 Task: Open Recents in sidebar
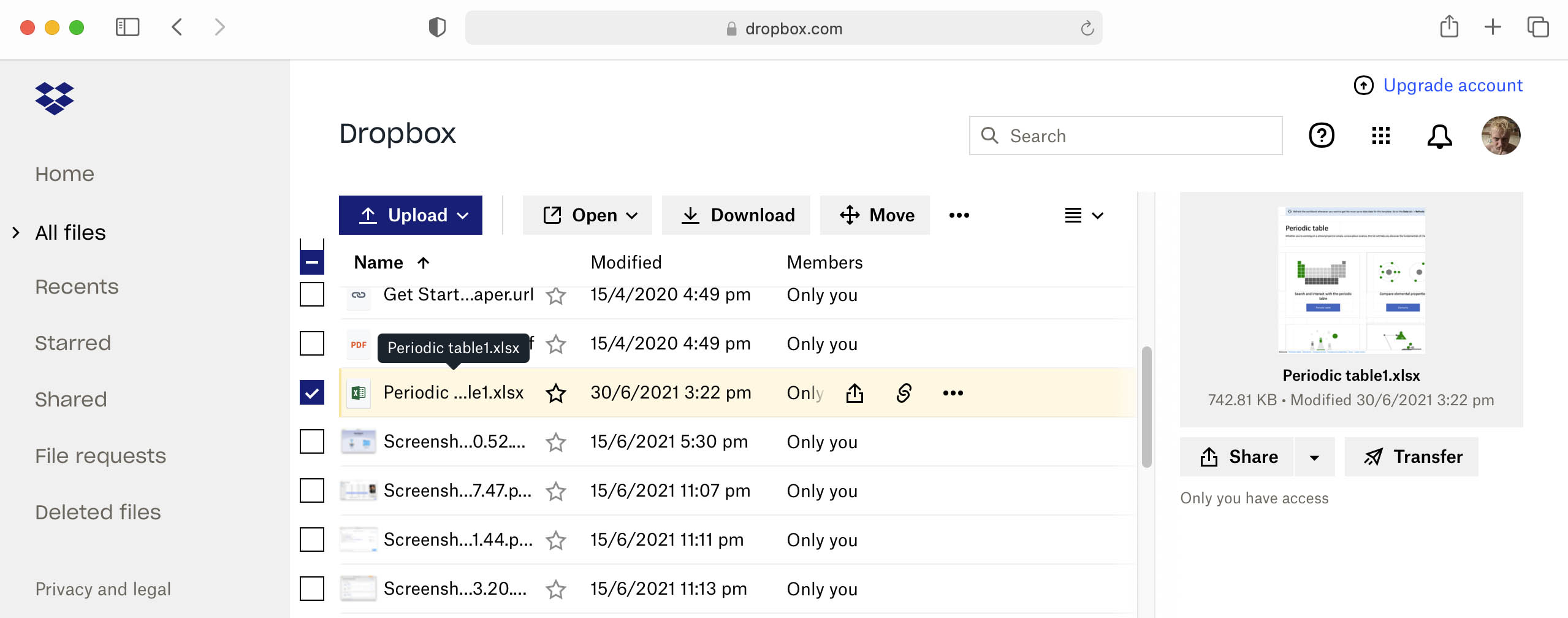(x=77, y=287)
